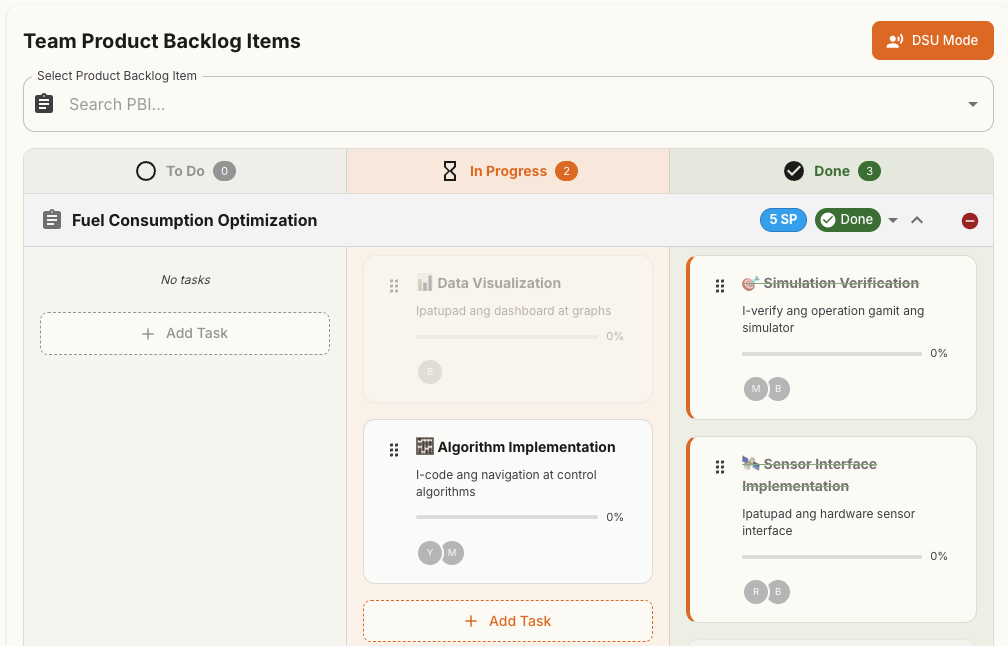This screenshot has width=1008, height=646.
Task: Click avatar M on Simulation Verification card
Action: [755, 389]
